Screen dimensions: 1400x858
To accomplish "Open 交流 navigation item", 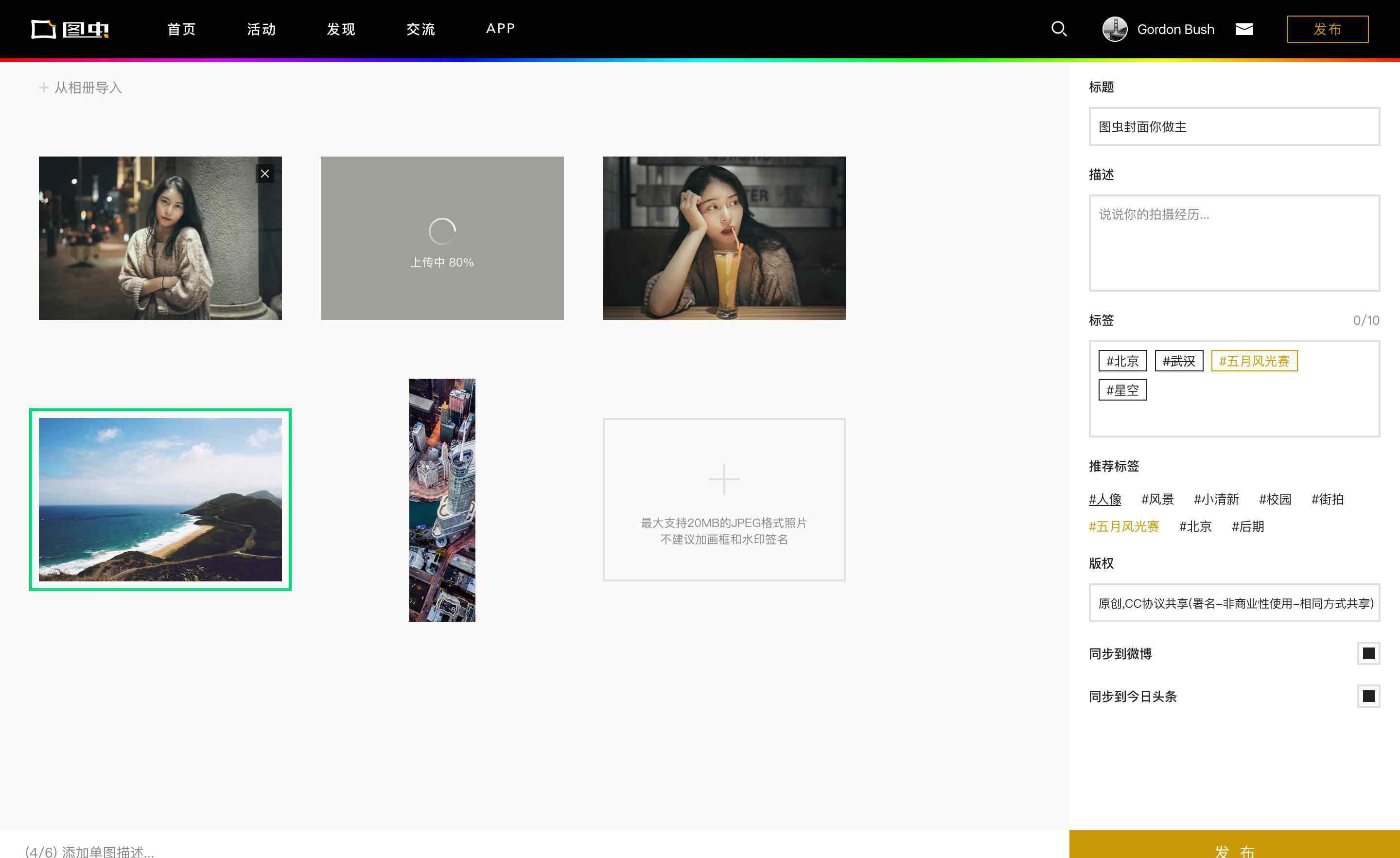I will tap(420, 29).
